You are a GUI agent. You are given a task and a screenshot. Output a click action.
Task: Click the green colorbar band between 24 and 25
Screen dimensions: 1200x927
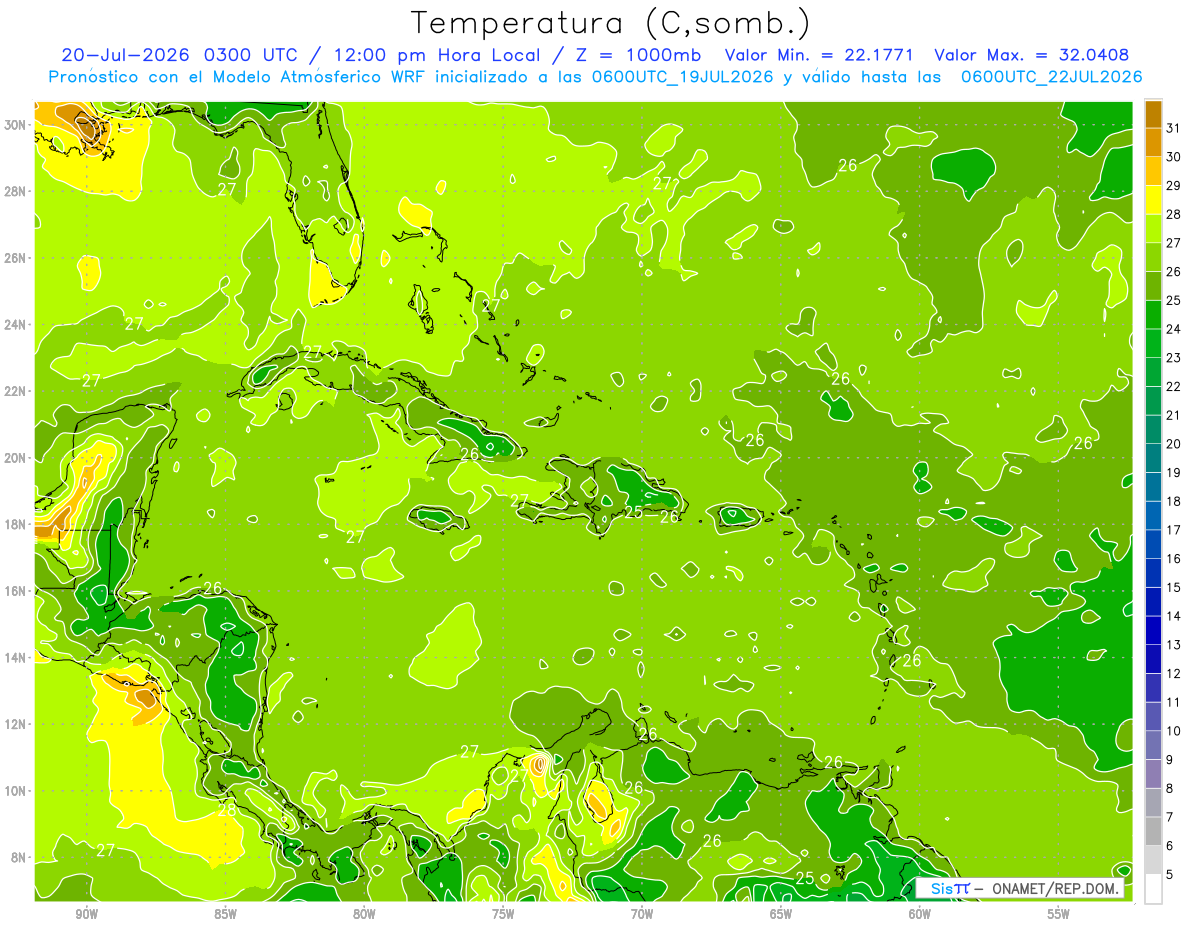point(1153,314)
